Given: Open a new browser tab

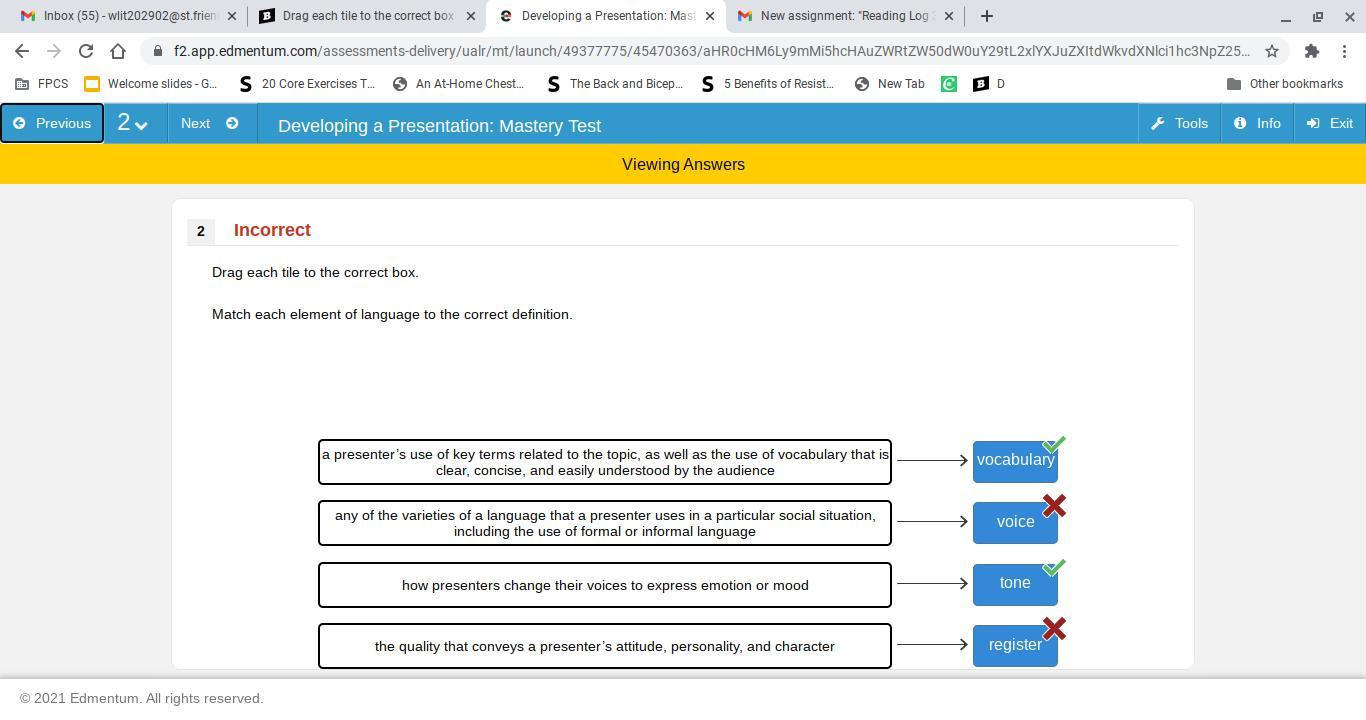Looking at the screenshot, I should click(987, 16).
